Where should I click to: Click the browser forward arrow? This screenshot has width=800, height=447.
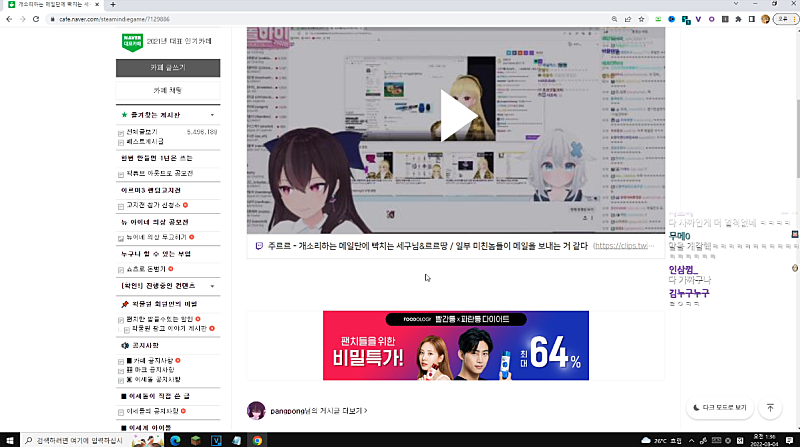pos(22,19)
